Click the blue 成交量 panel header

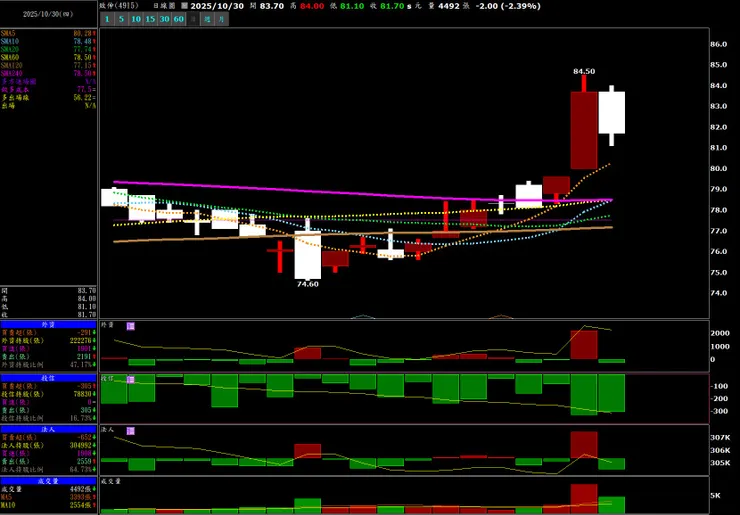48,481
